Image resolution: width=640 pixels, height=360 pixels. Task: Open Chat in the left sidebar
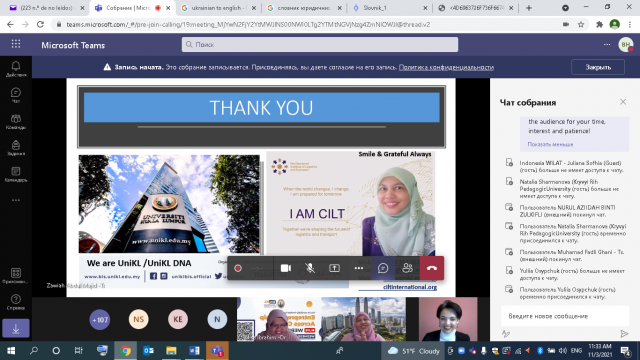pyautogui.click(x=16, y=95)
